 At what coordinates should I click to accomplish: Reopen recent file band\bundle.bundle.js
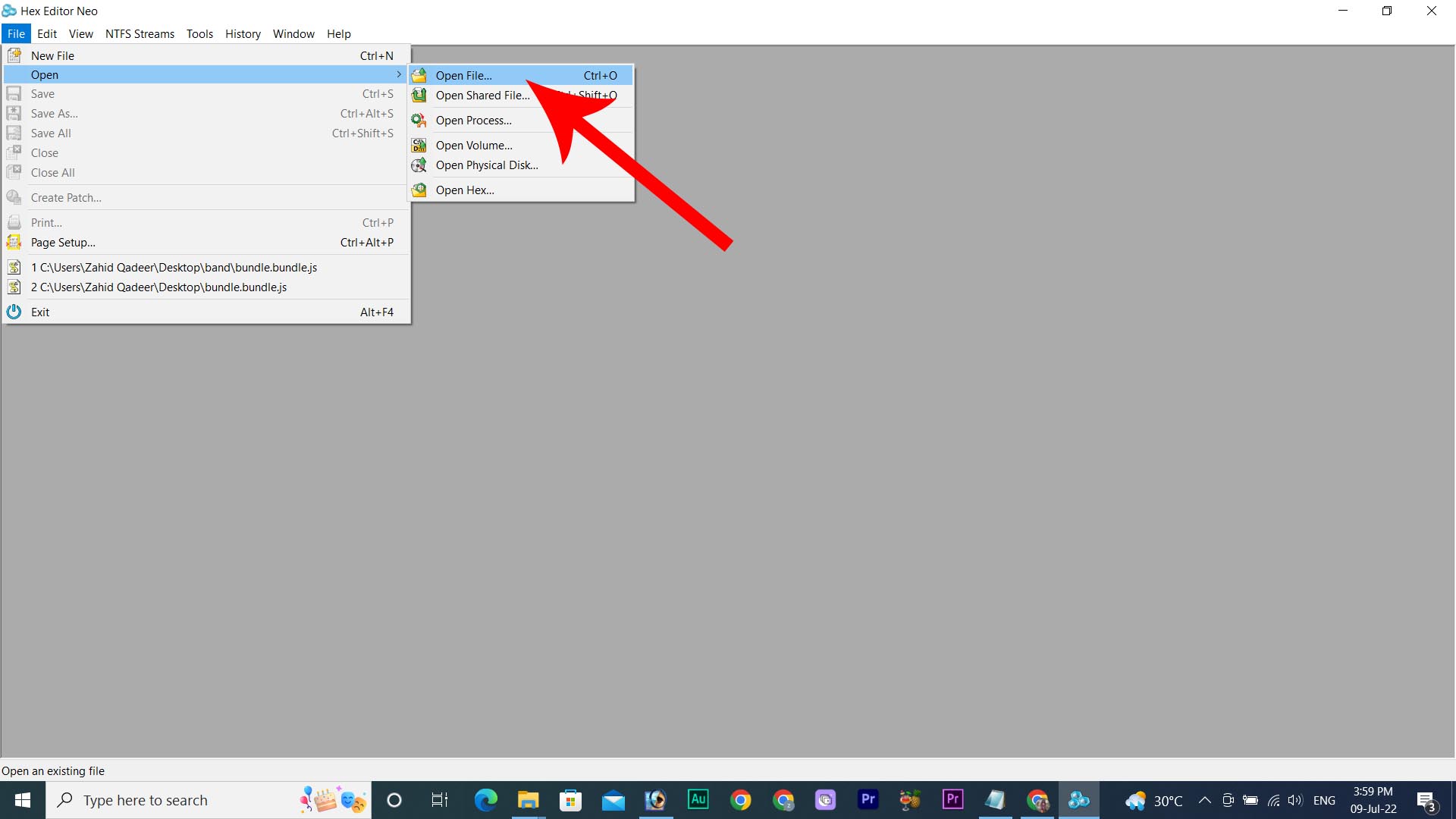click(x=174, y=268)
